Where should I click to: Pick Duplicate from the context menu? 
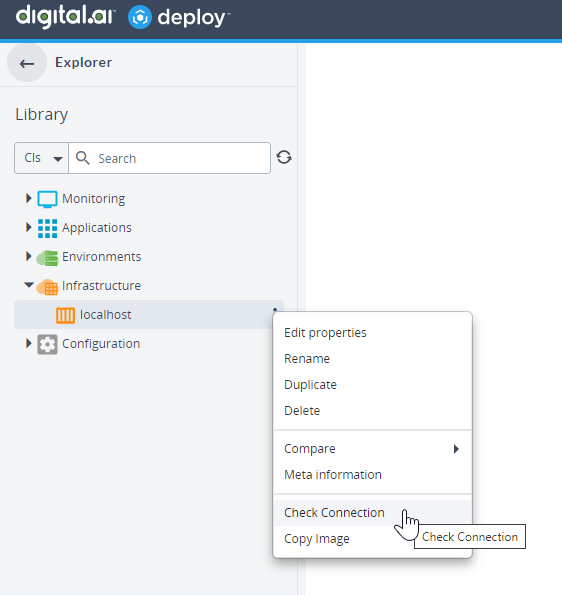[372, 384]
